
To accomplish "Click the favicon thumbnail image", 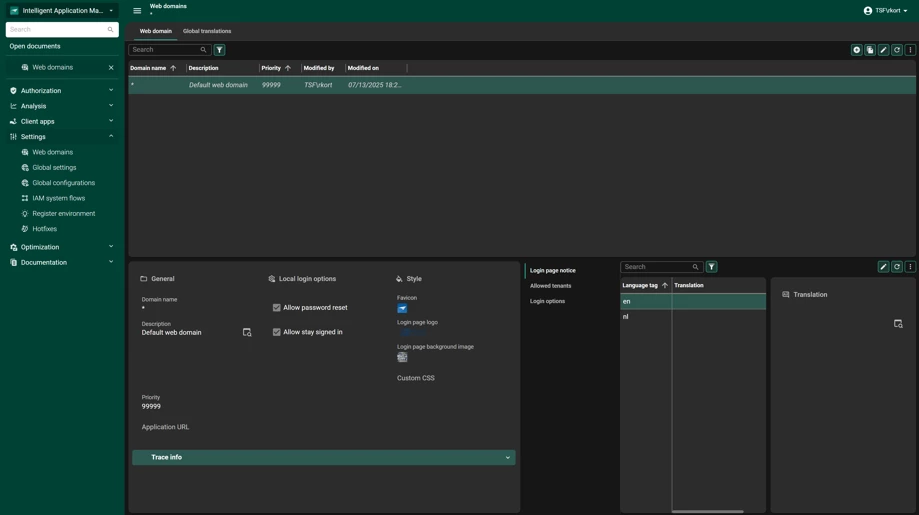I will 402,309.
